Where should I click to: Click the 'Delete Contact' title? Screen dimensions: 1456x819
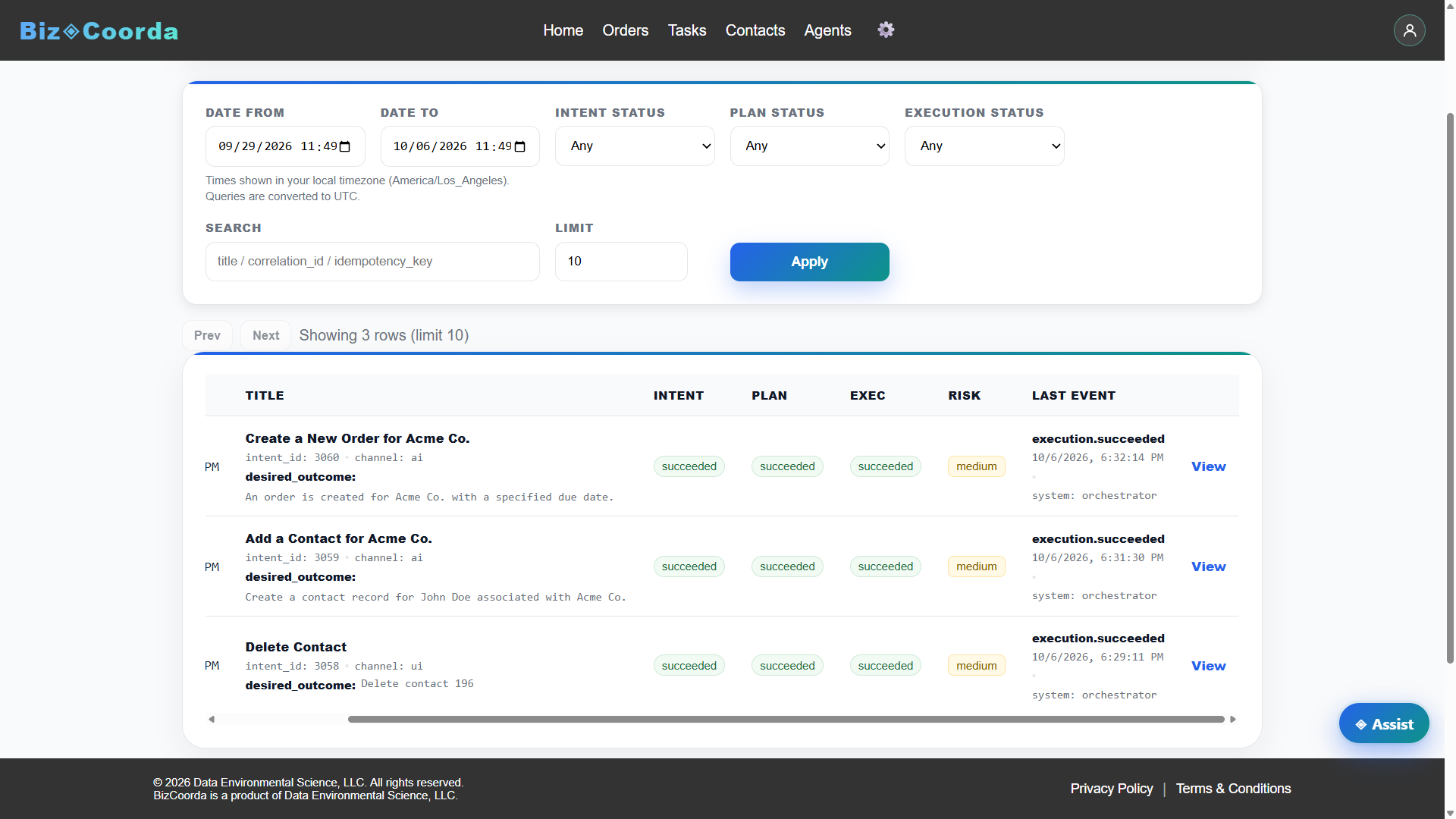click(296, 647)
